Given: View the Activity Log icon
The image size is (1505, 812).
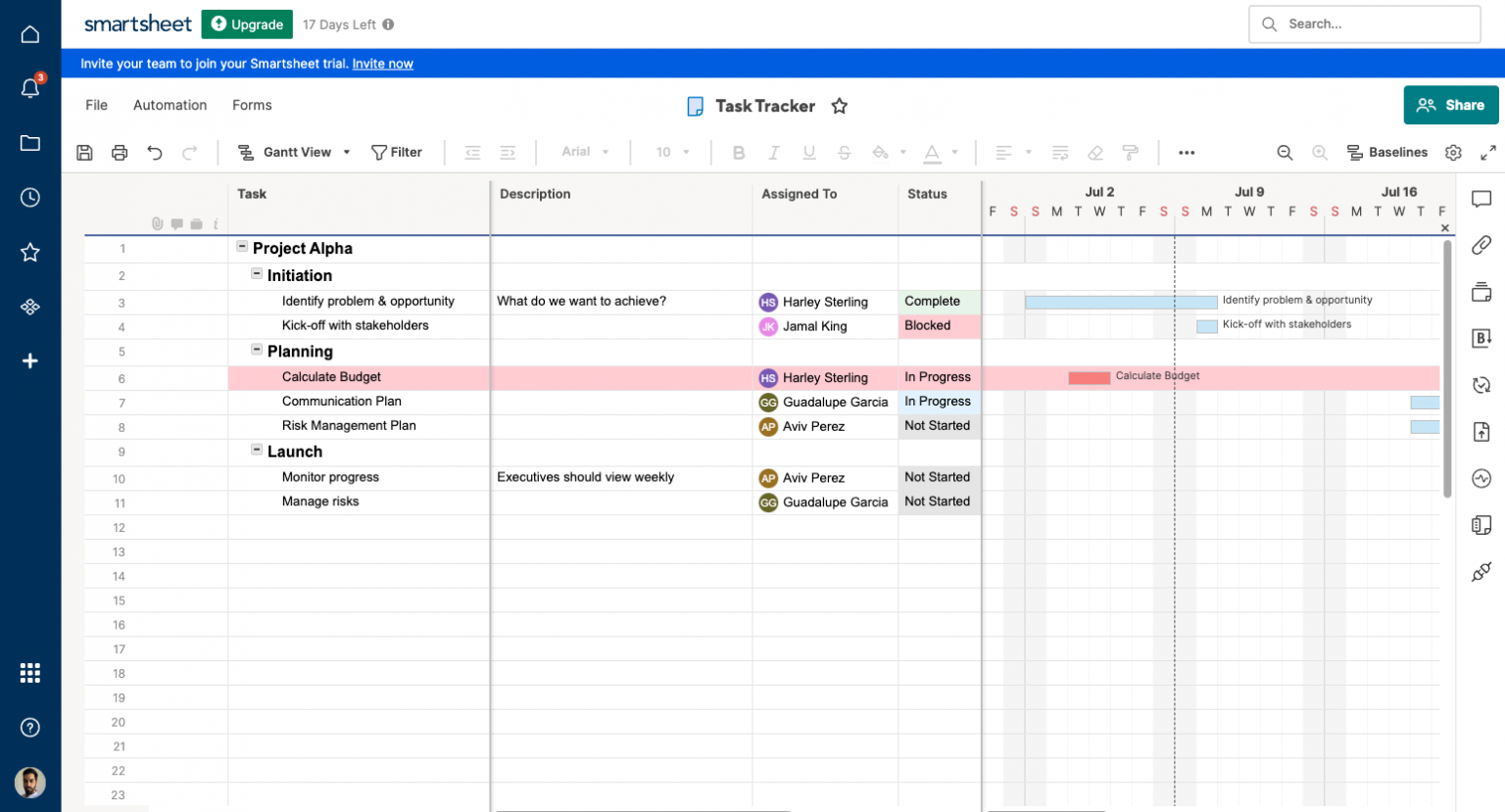Looking at the screenshot, I should [x=1481, y=478].
